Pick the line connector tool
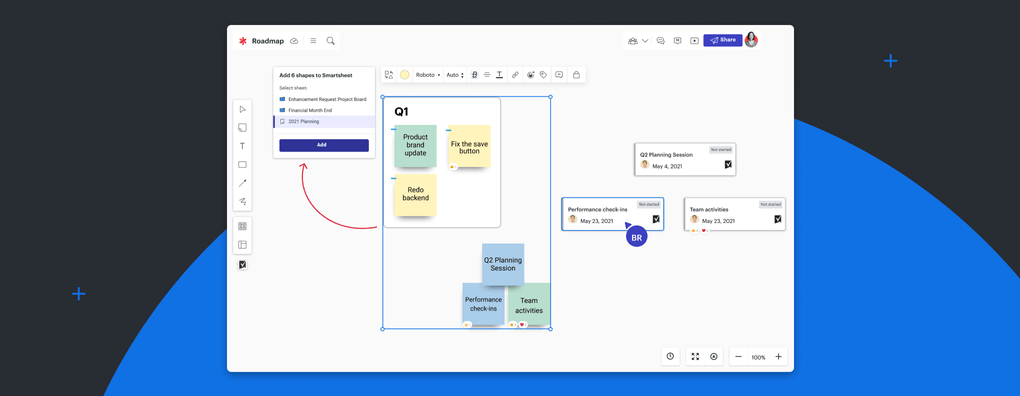 [x=243, y=183]
